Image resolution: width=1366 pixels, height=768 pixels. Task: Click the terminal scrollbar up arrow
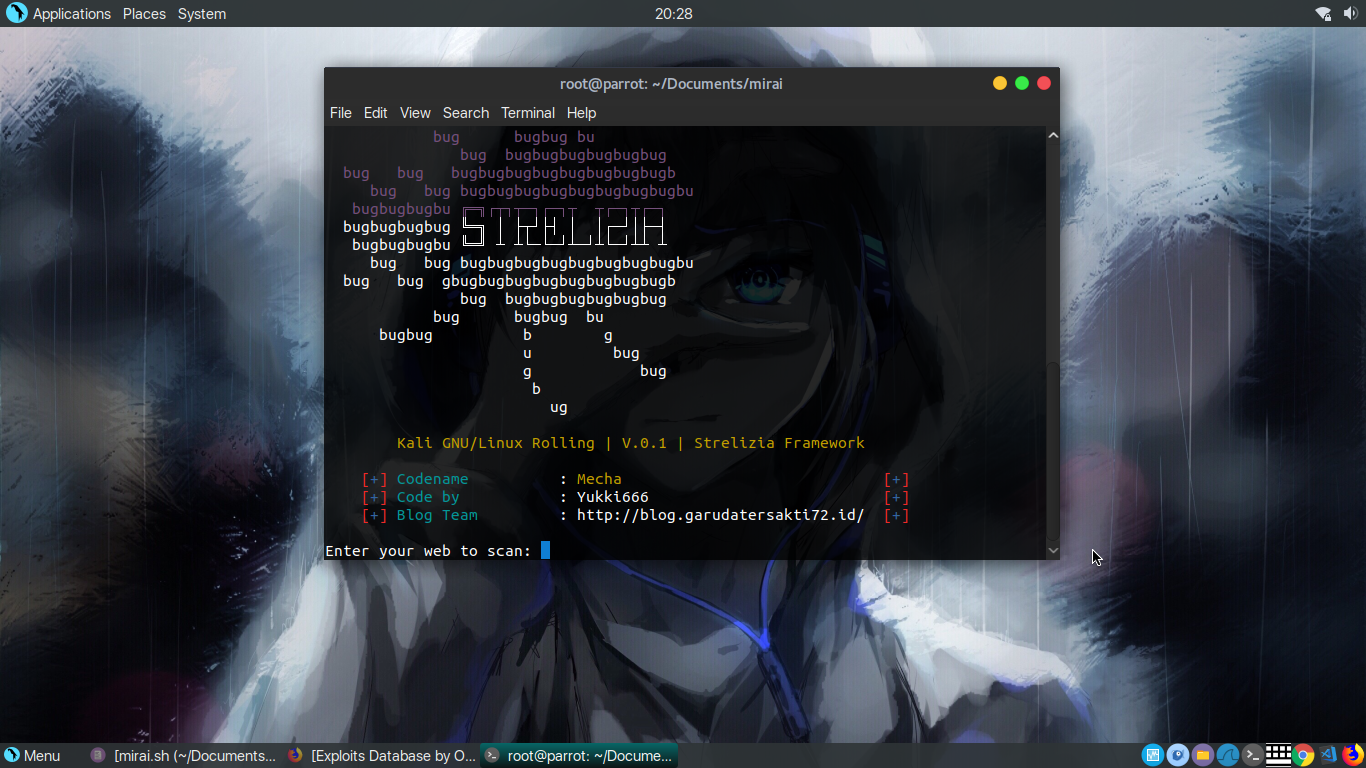pos(1052,135)
